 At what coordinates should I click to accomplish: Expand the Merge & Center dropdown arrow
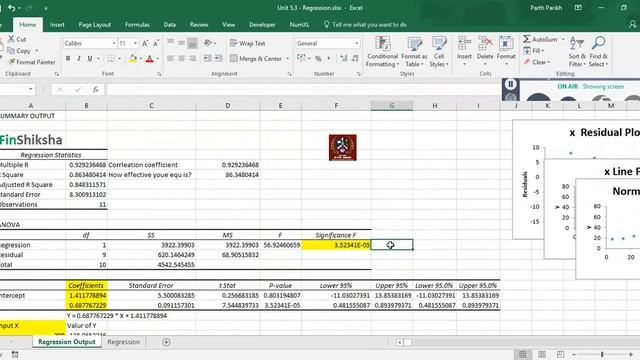[287, 59]
